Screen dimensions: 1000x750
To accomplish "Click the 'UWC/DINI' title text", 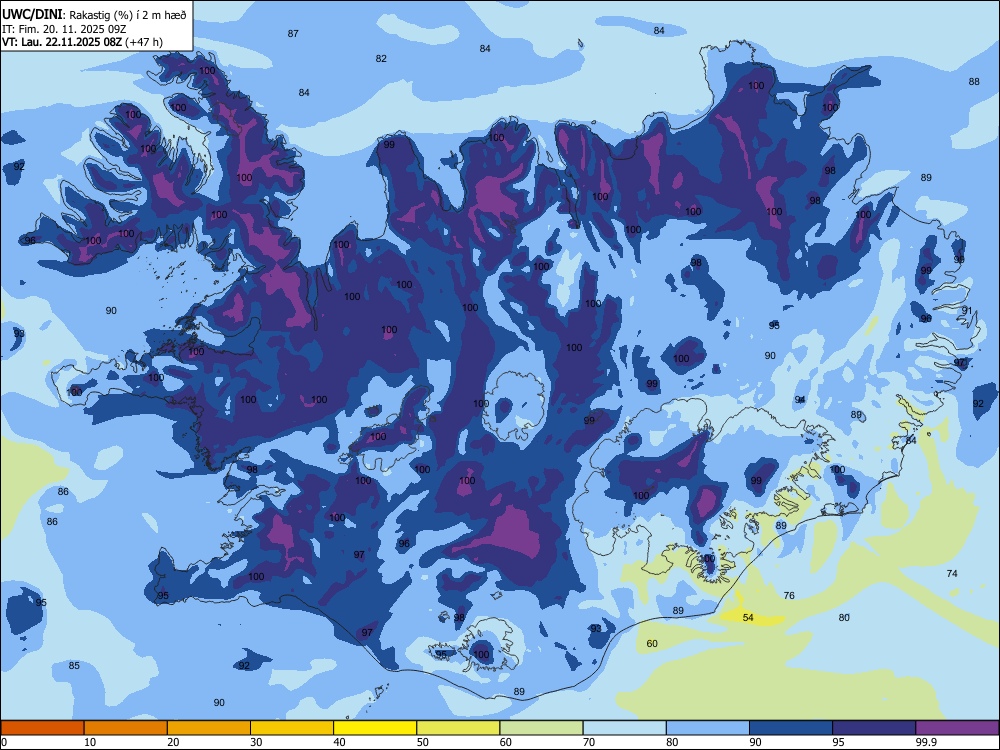I will (32, 14).
